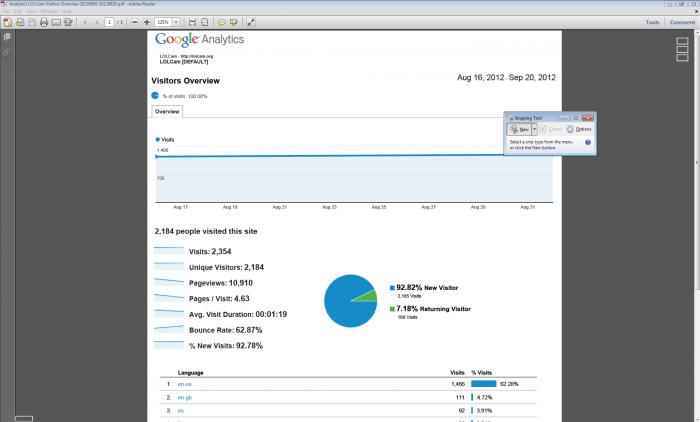Viewport: 700px width, 422px height.
Task: Click the vertical scrollbar thumb
Action: pos(697,161)
